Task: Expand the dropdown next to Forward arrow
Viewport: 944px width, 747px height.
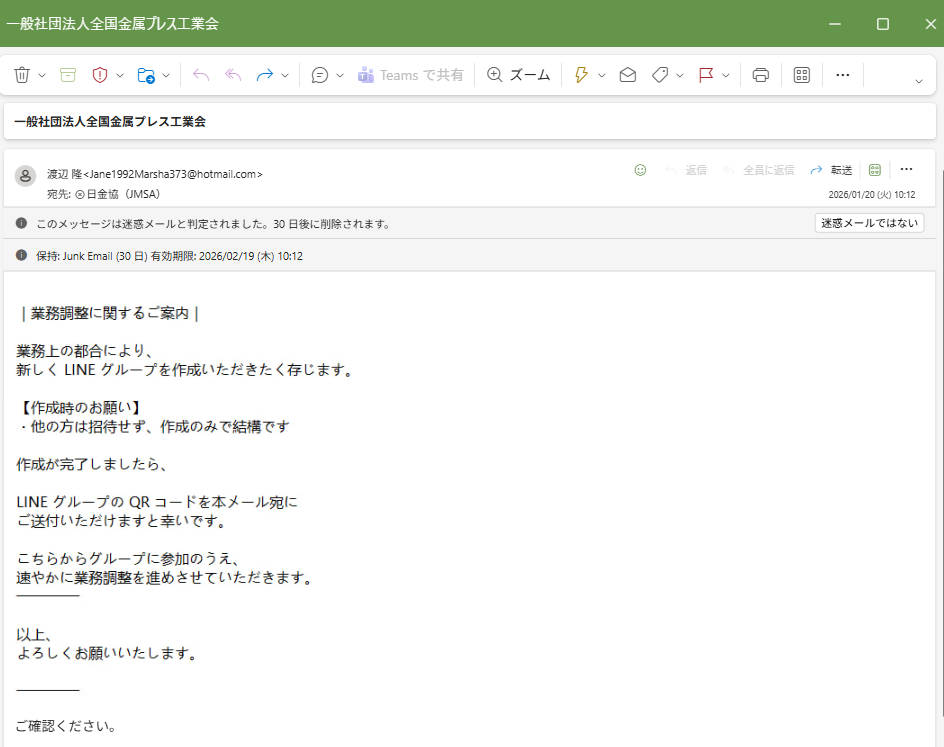Action: [x=285, y=75]
